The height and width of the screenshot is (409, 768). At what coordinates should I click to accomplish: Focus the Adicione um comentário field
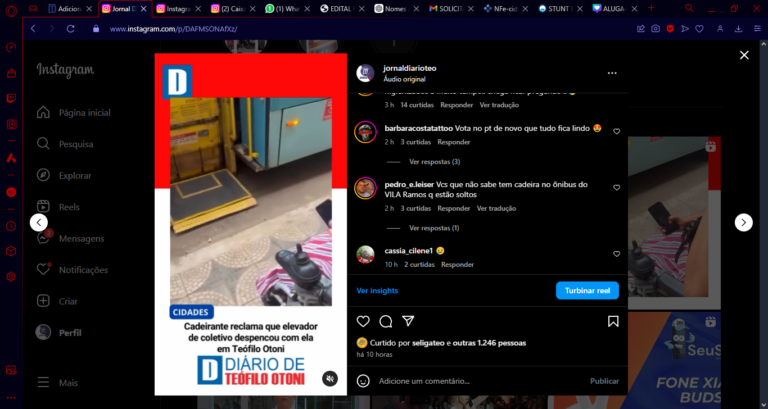point(480,381)
